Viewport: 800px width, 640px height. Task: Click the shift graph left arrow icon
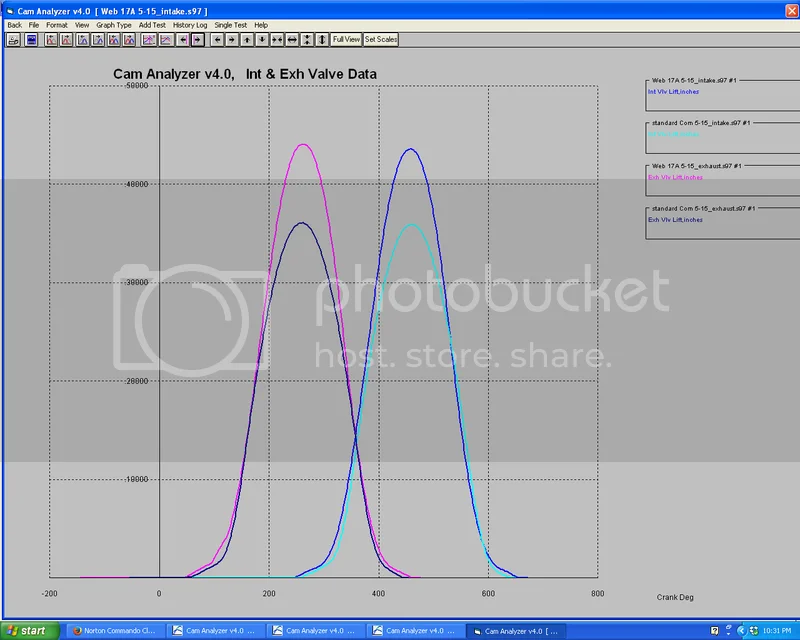click(217, 40)
